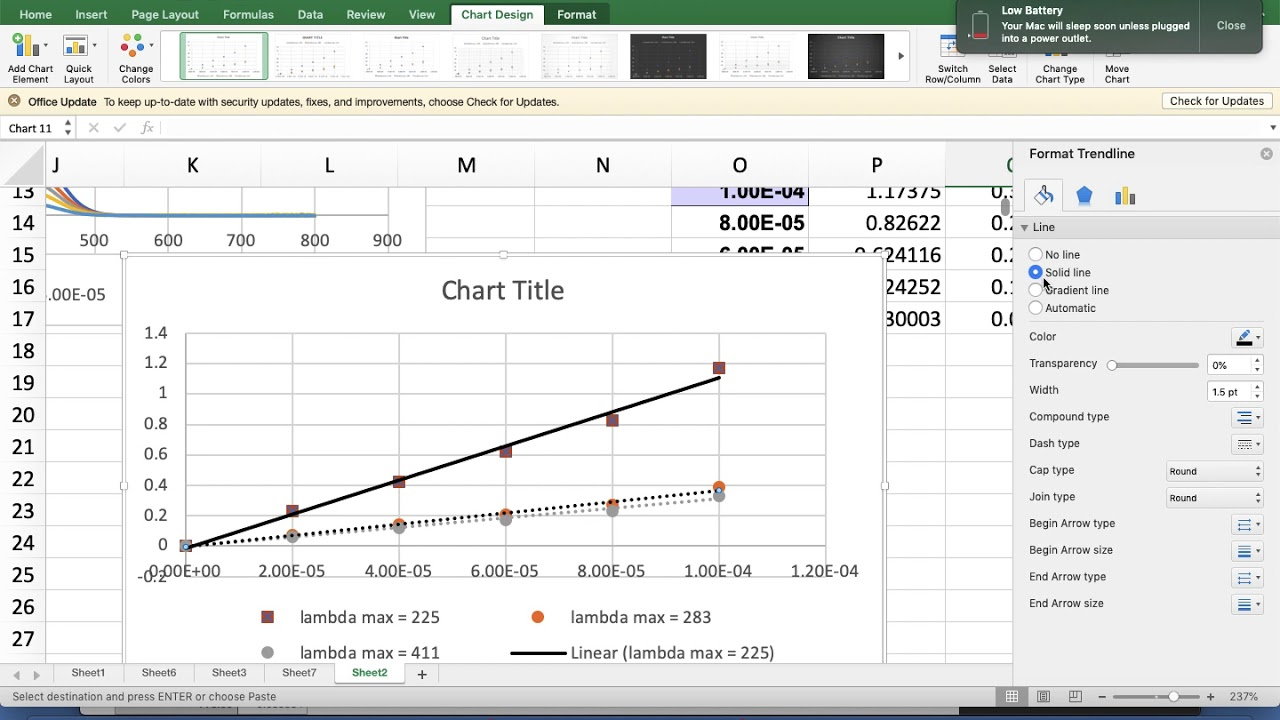Click the formula bar cancel X icon
Image resolution: width=1280 pixels, height=720 pixels.
pos(94,128)
